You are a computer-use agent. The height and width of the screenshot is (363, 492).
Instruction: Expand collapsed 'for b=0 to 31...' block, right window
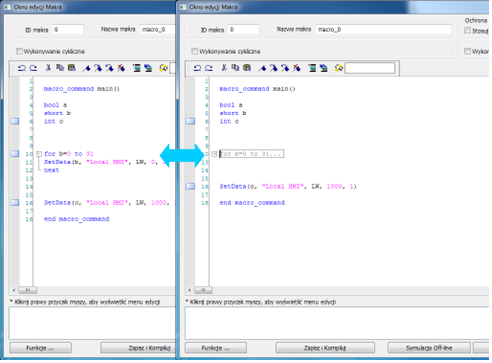click(215, 154)
